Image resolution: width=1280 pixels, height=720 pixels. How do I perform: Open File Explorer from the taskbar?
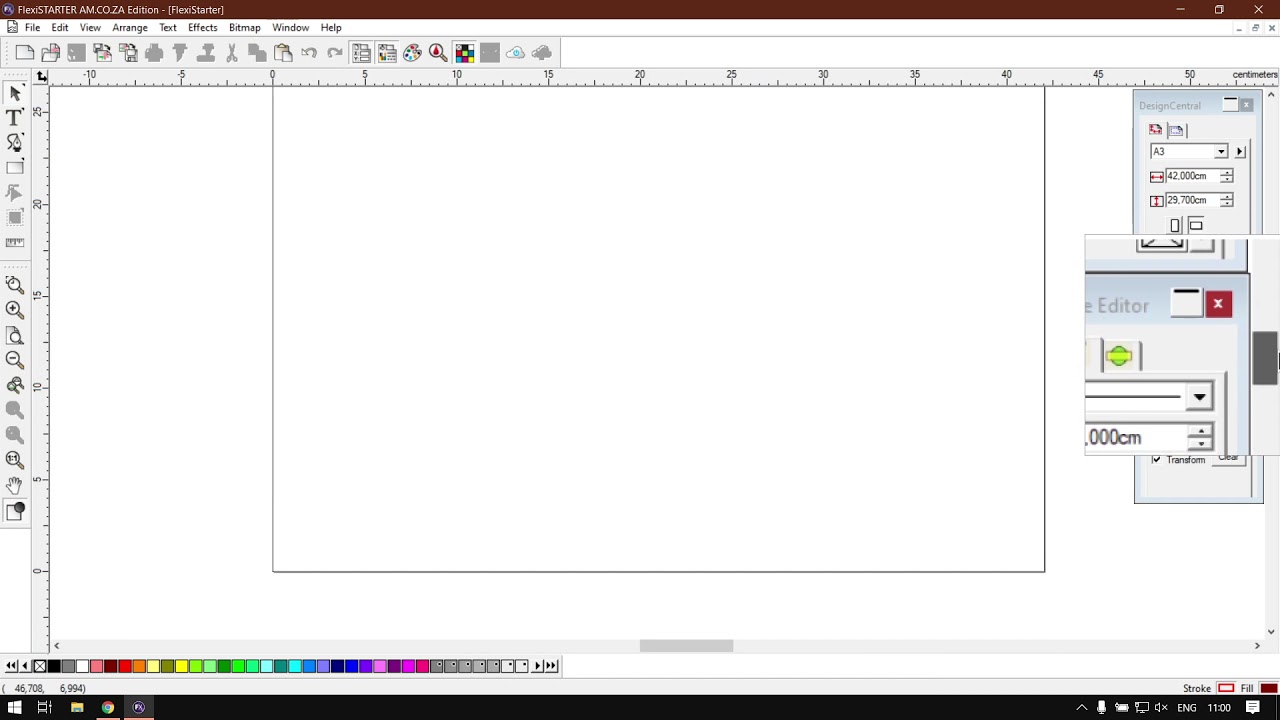[77, 708]
